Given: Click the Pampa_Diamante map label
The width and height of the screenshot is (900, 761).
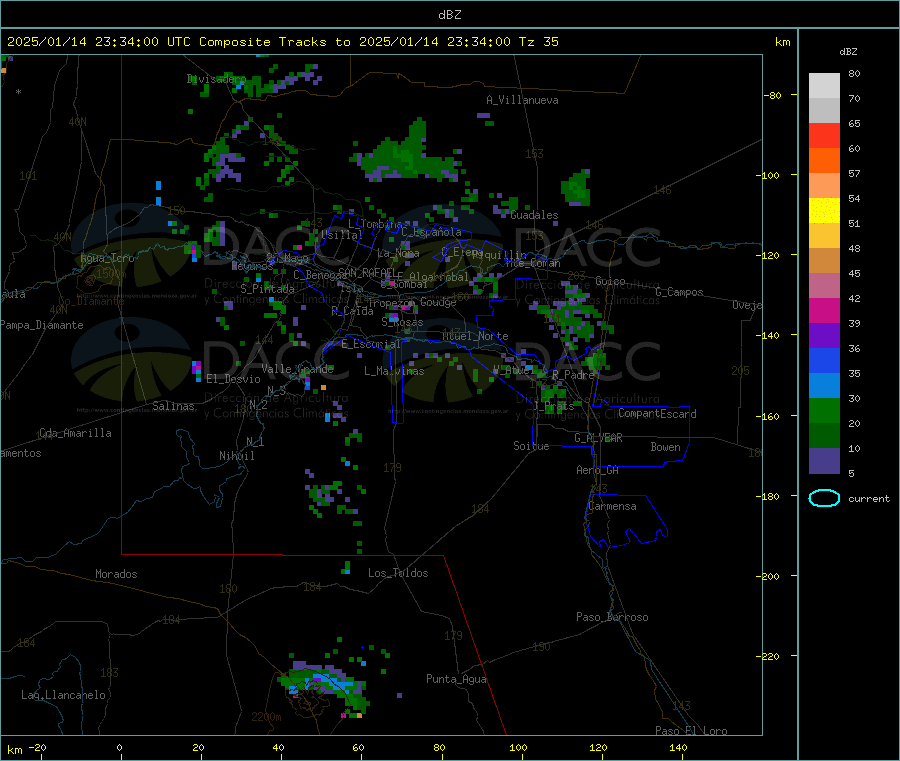Looking at the screenshot, I should coord(41,325).
